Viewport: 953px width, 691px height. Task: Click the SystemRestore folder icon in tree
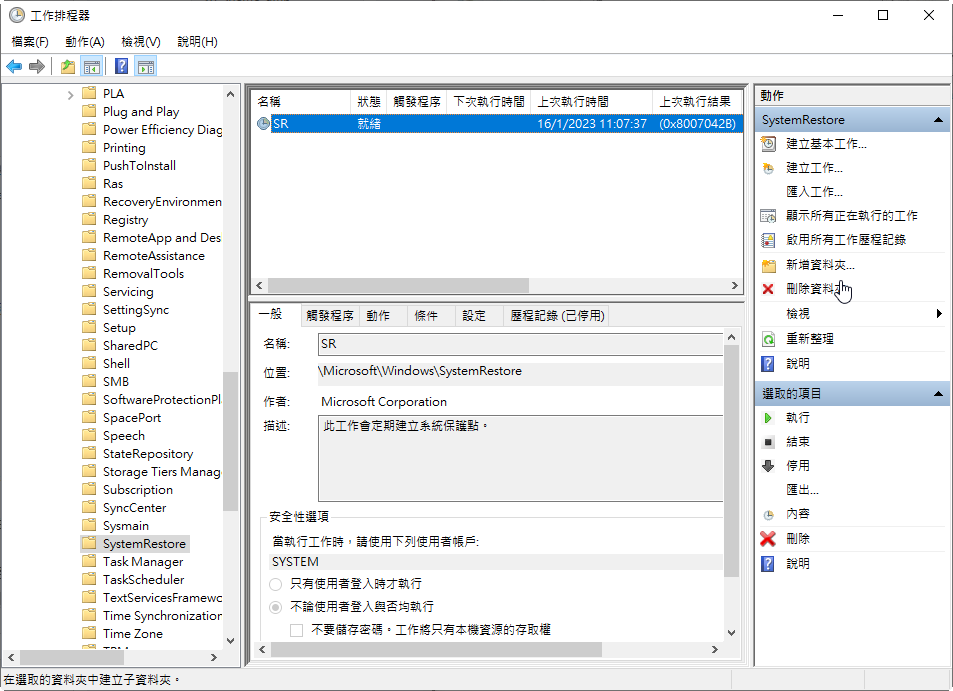coord(89,543)
